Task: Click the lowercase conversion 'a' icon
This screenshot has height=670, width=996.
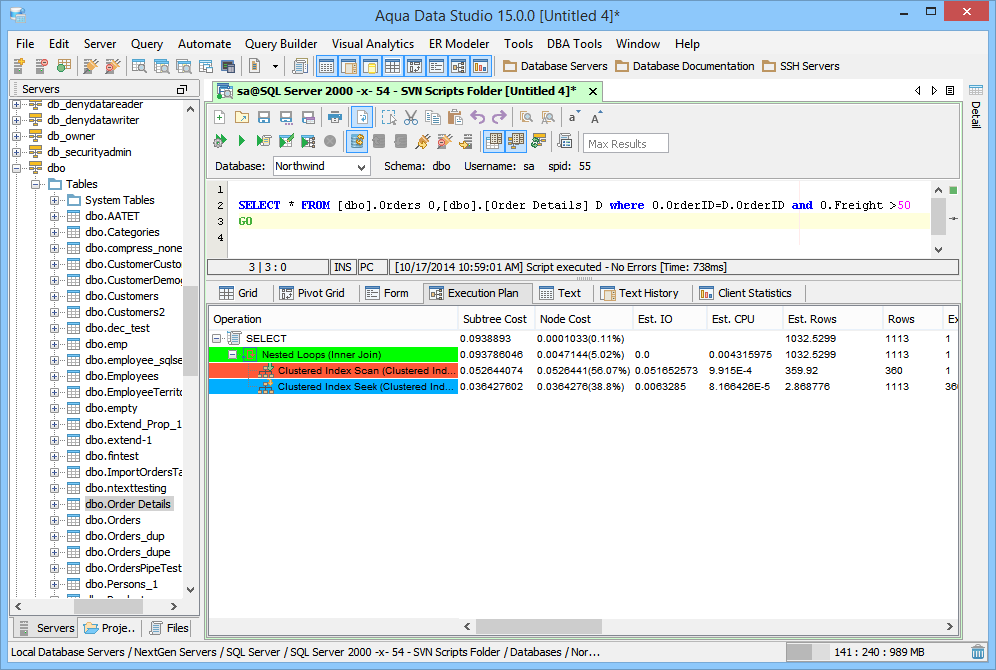Action: [574, 117]
